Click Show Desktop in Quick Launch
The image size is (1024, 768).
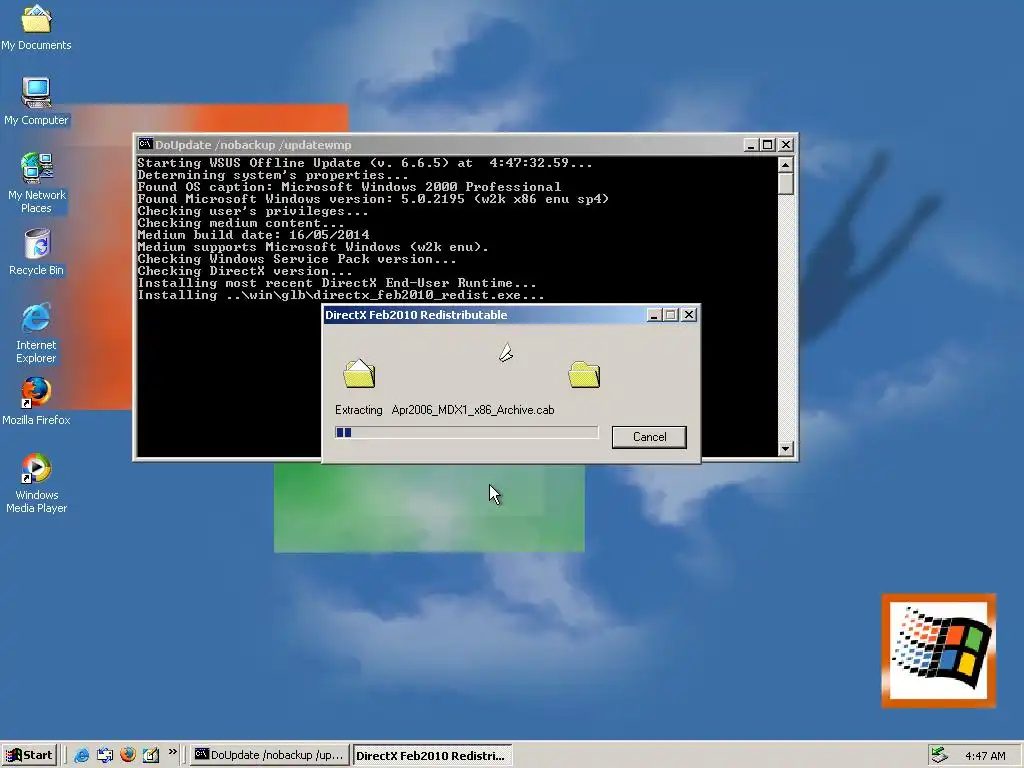pyautogui.click(x=104, y=755)
